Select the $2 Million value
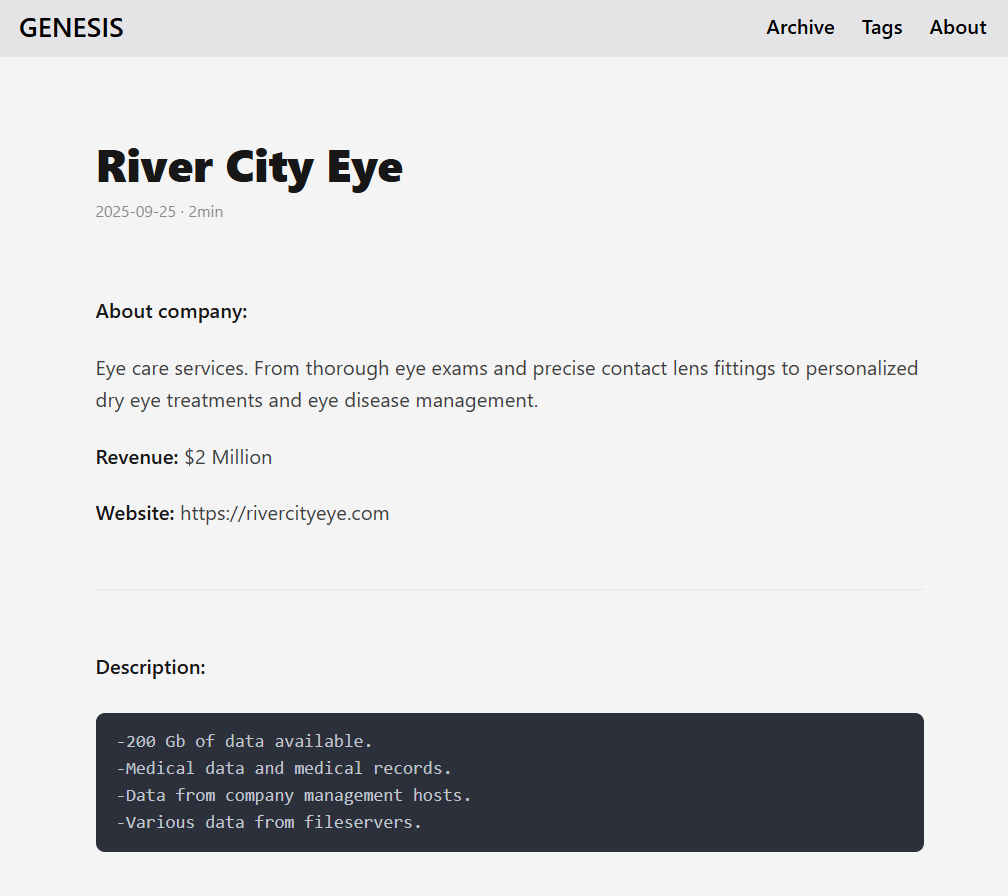 [x=228, y=457]
